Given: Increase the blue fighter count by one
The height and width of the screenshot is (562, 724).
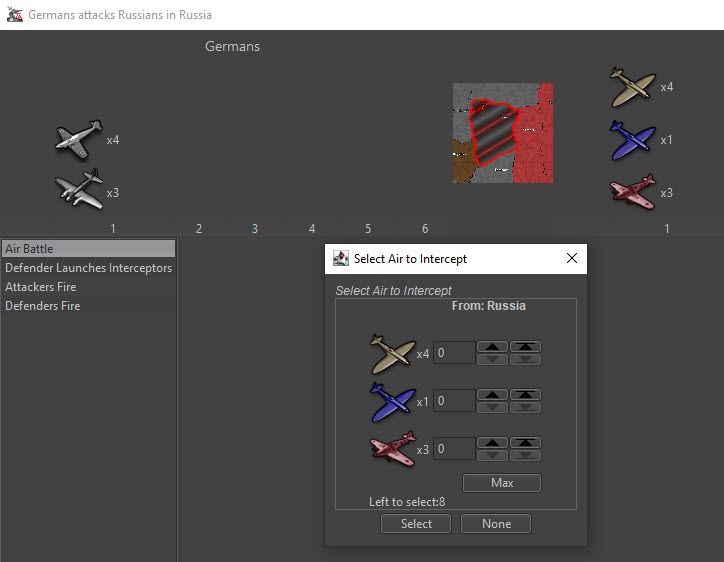Looking at the screenshot, I should click(x=490, y=395).
